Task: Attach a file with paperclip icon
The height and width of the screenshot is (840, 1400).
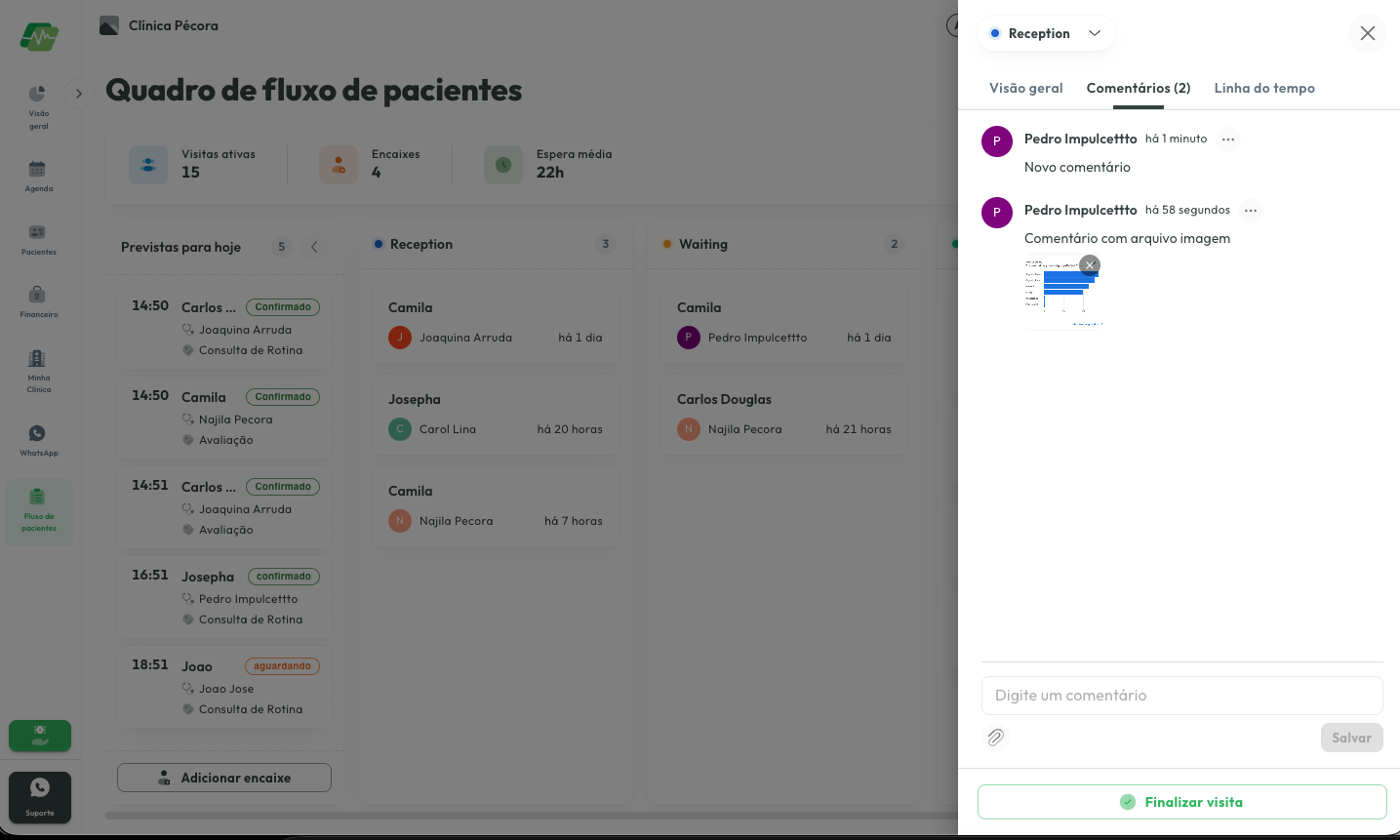Action: coord(995,738)
